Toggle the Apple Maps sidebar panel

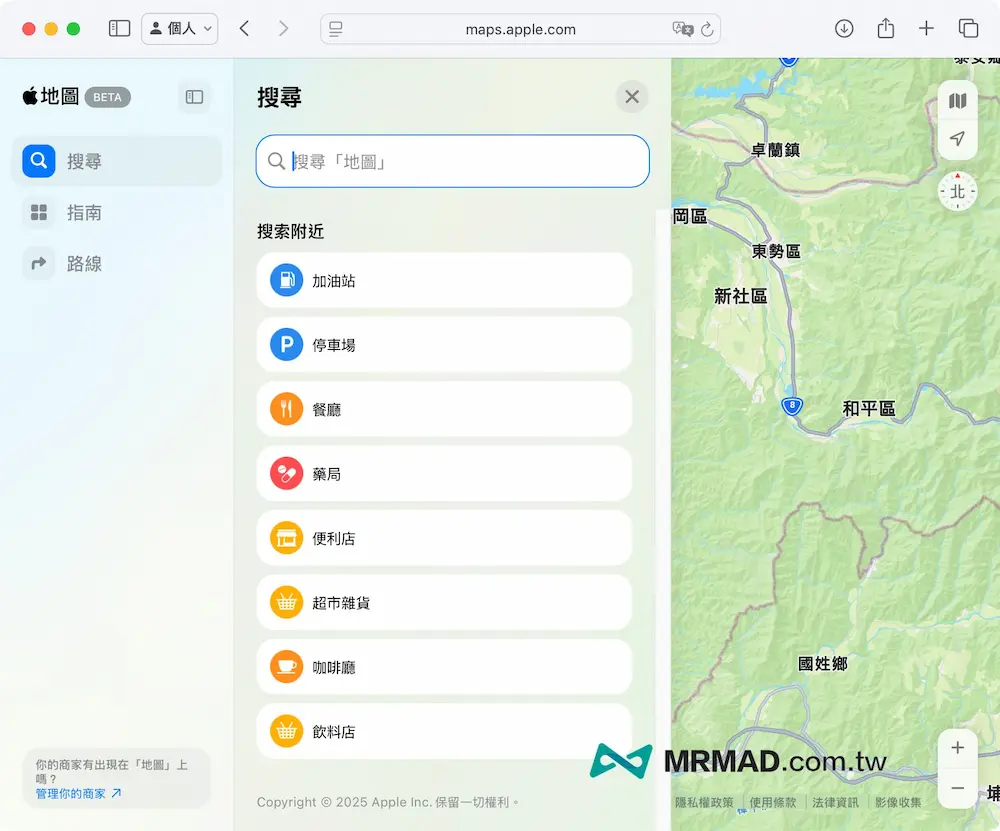pos(195,97)
